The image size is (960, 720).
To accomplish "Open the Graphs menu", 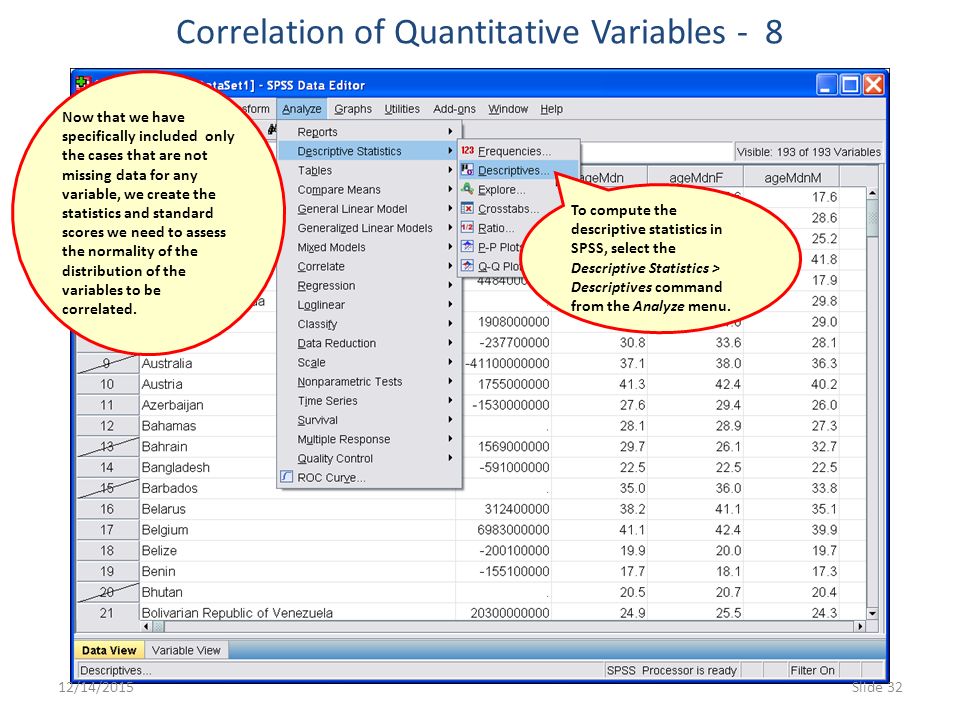I will 353,109.
